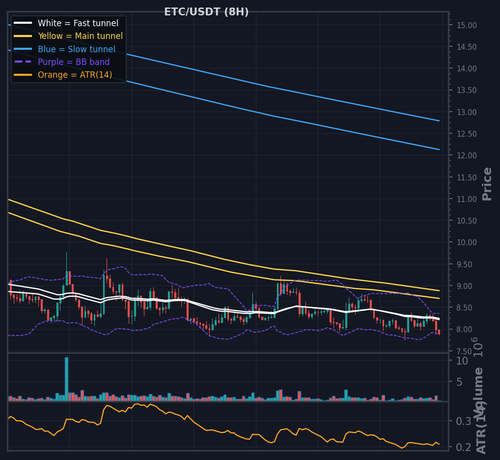Image resolution: width=500 pixels, height=460 pixels.
Task: Click the tallest volume bar
Action: tap(66, 379)
